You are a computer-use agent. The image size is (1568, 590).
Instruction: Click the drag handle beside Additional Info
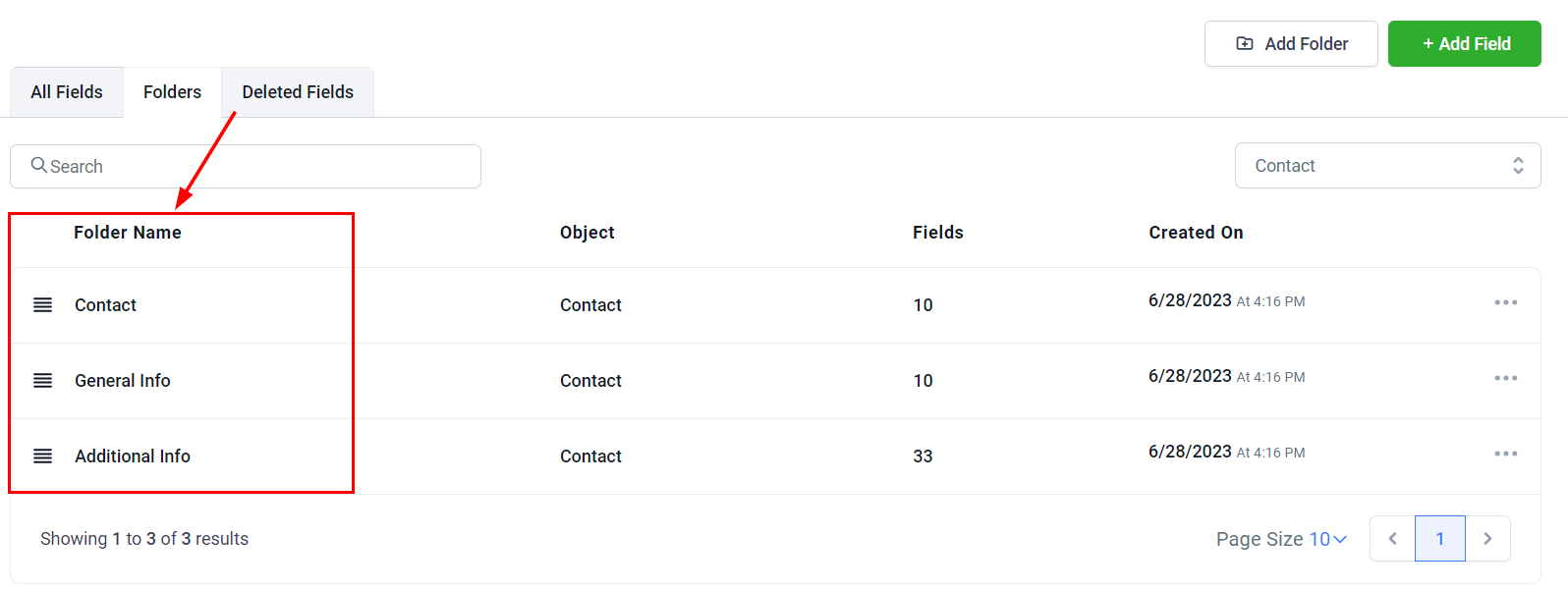42,456
